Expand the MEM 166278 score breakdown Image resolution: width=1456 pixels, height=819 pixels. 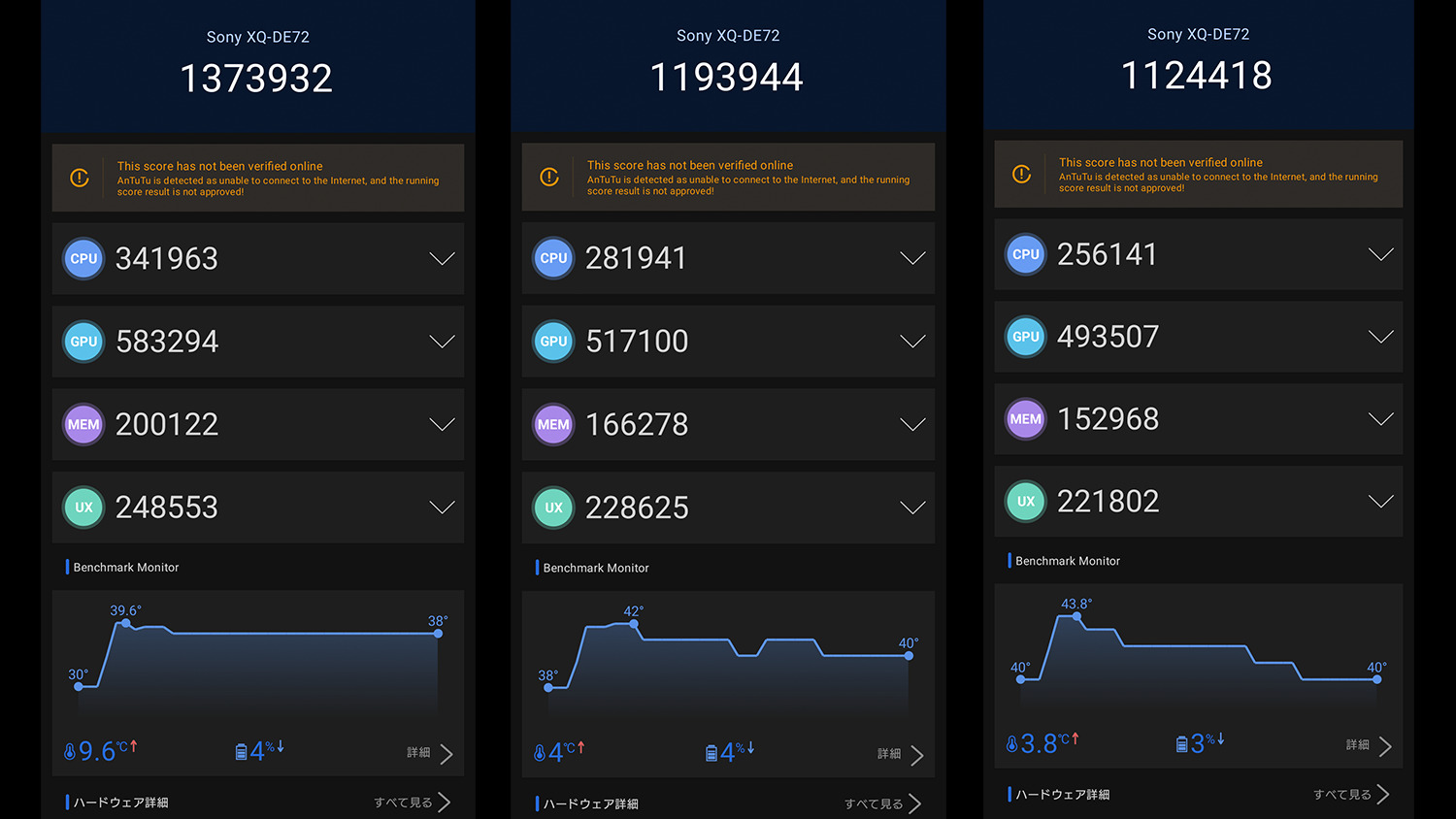point(912,424)
